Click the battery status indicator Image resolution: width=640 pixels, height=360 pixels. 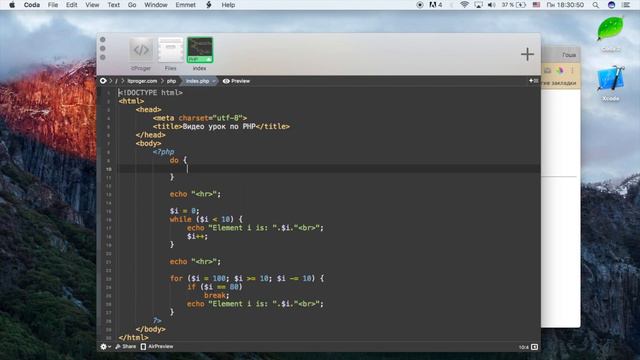[513, 5]
